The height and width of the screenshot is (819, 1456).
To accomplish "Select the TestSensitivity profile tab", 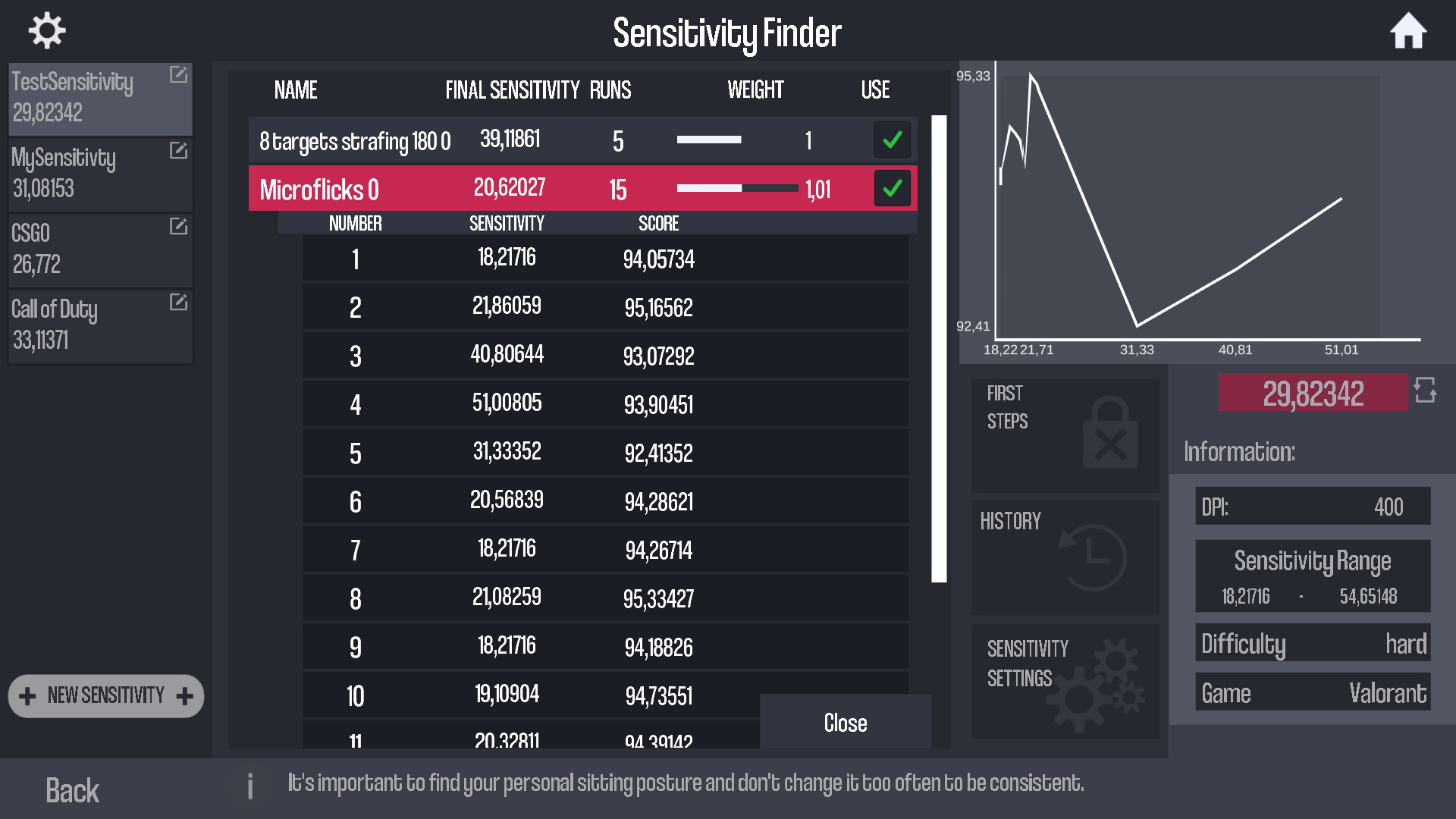I will 97,95.
